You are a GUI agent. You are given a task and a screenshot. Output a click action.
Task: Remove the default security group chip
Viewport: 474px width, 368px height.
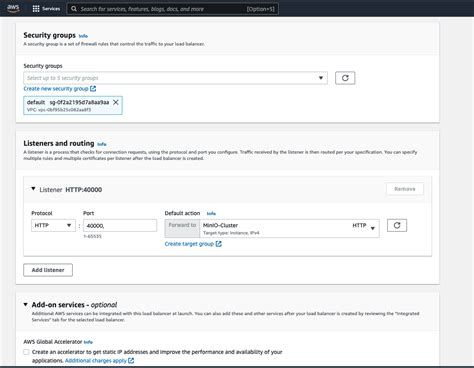tap(116, 102)
